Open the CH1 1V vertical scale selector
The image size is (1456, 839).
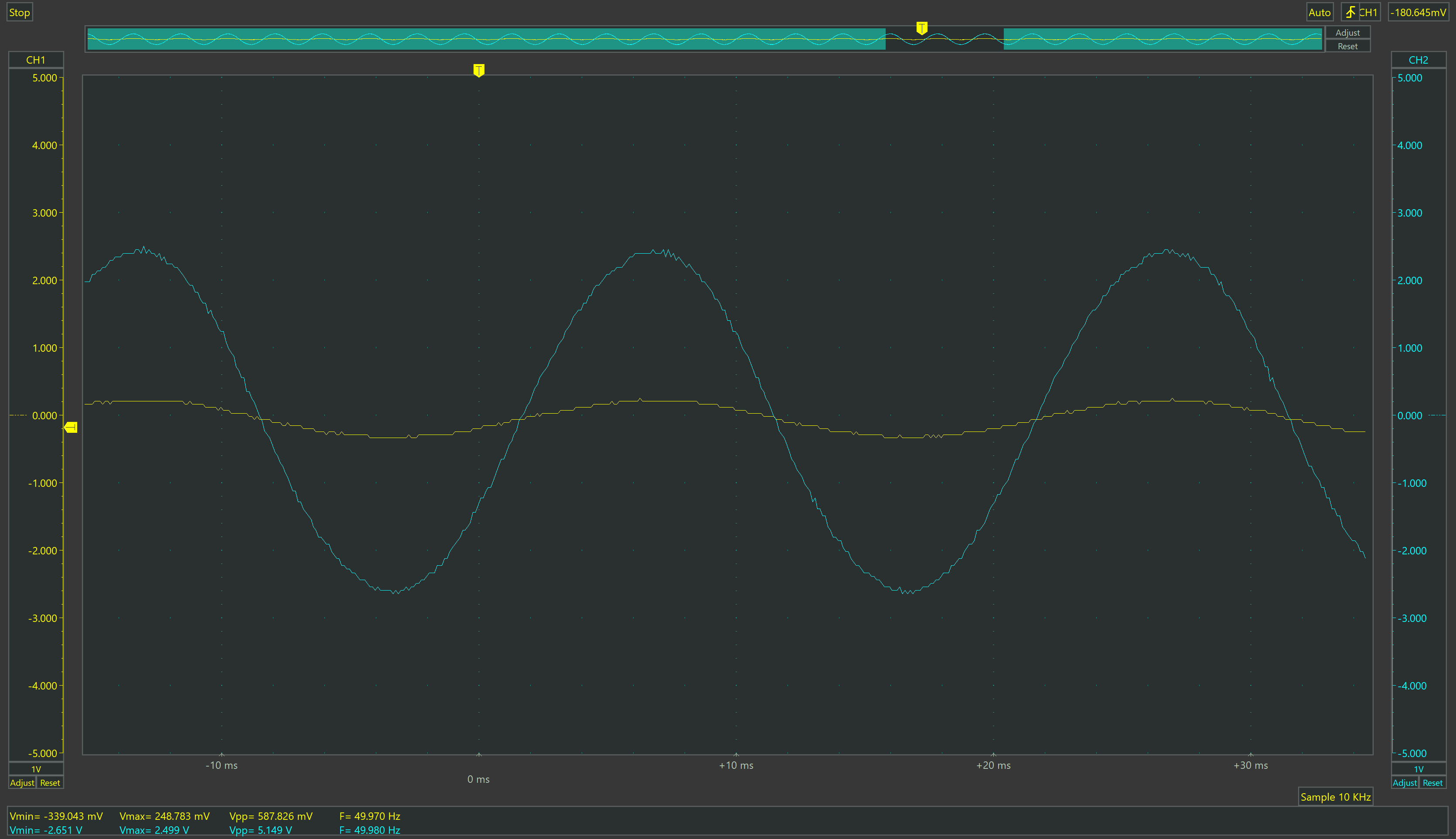pos(36,769)
